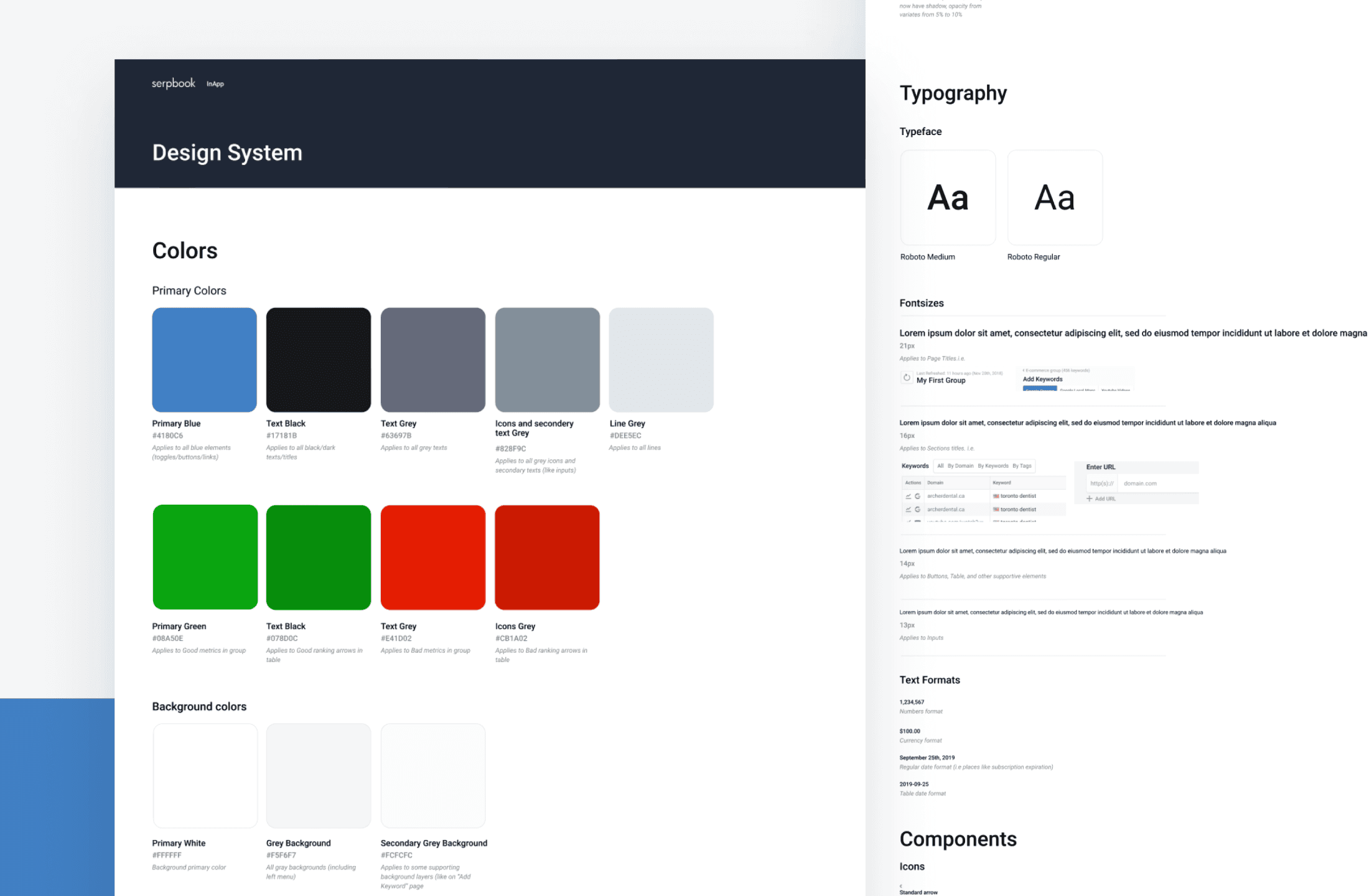This screenshot has width=1369, height=896.
Task: Pick the red #E41D02 color swatch
Action: tap(432, 557)
